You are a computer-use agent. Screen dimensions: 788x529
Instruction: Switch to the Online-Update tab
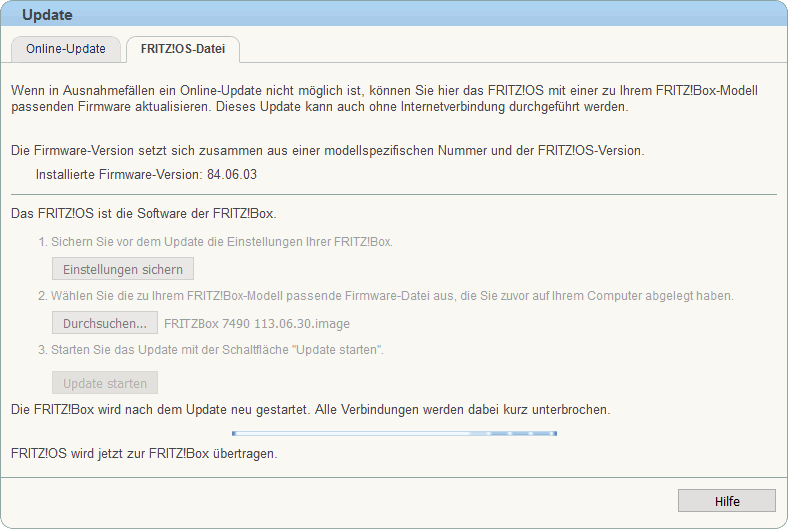pyautogui.click(x=66, y=49)
